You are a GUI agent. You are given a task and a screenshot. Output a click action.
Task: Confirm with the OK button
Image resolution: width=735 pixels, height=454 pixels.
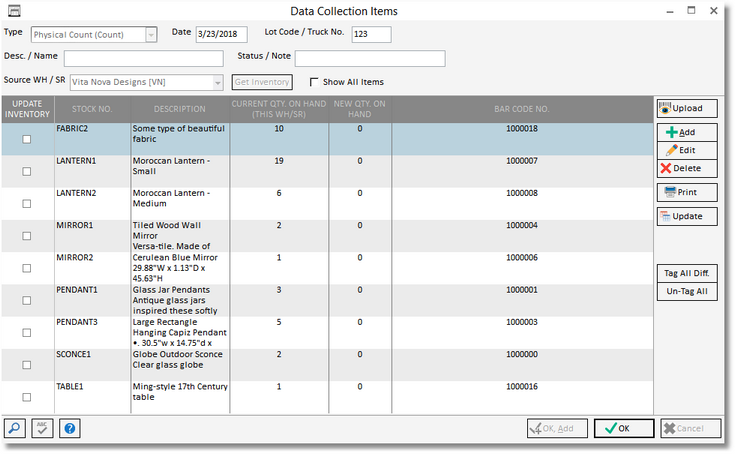coord(624,428)
